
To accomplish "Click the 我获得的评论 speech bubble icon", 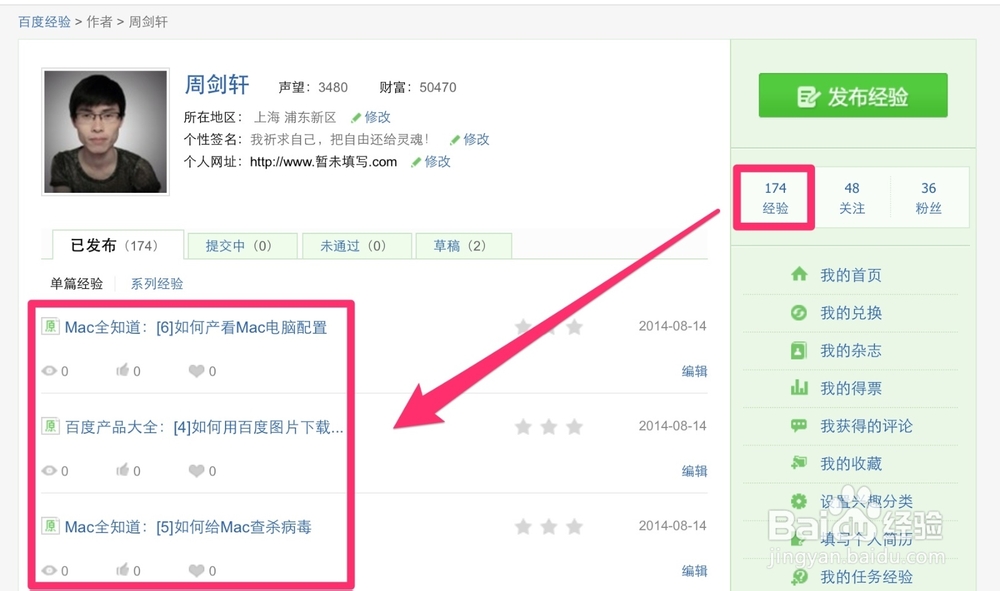I will pos(798,425).
